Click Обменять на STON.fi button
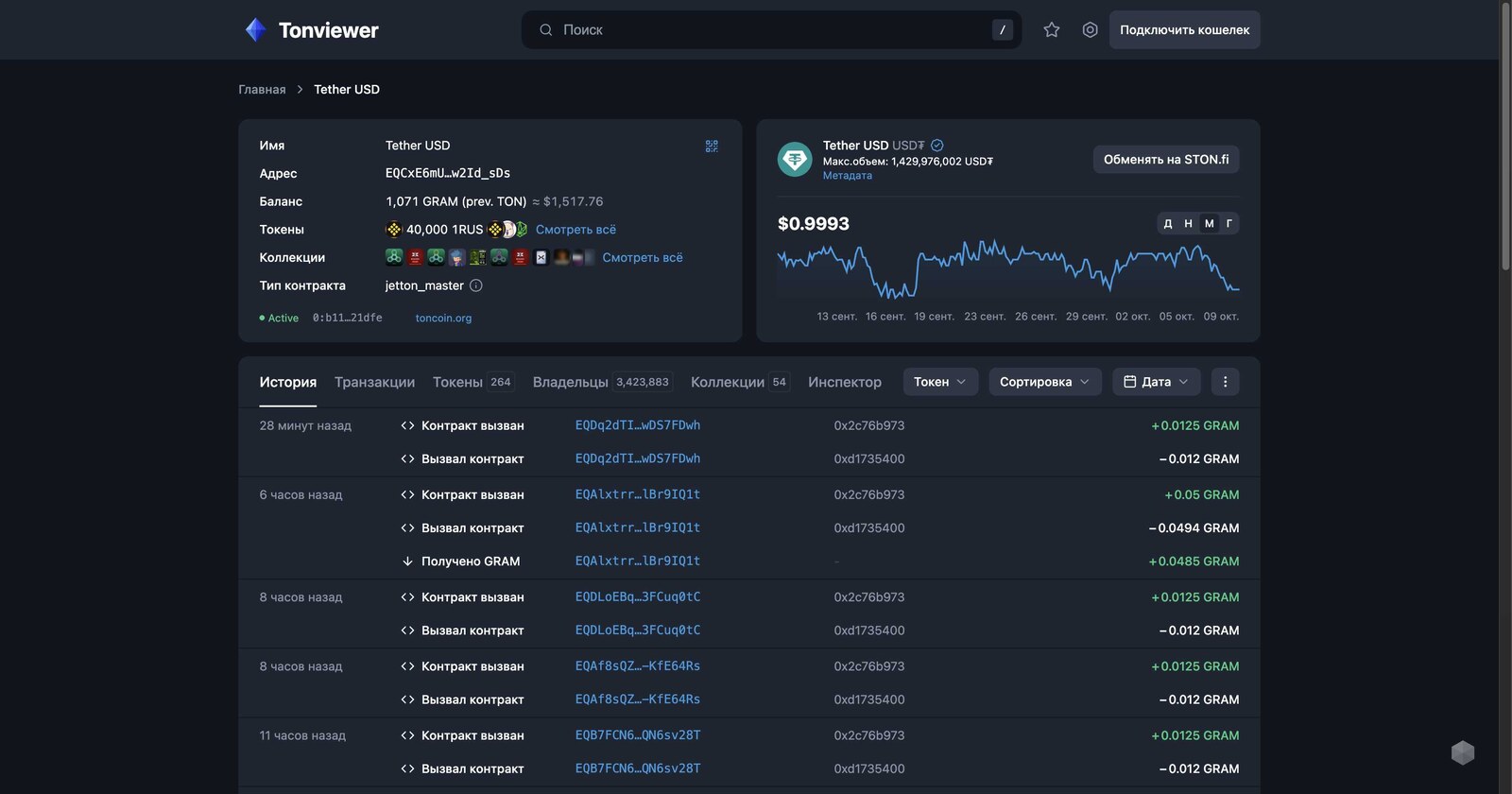Screen dimensions: 1512x794 pyautogui.click(x=1166, y=160)
